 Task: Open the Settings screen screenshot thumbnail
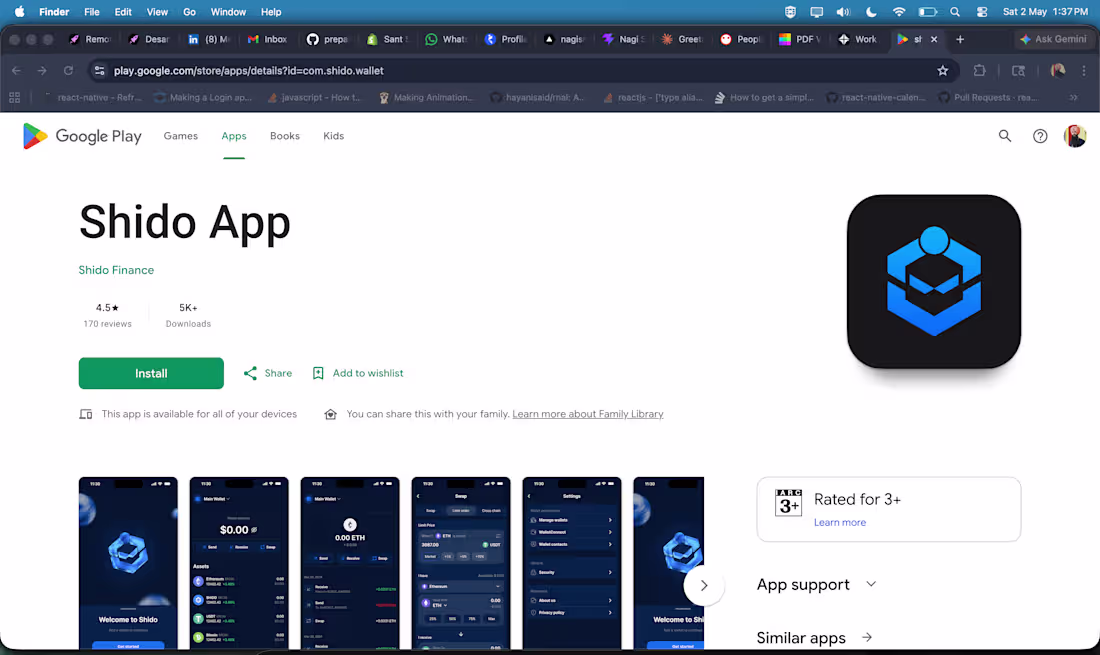[x=572, y=563]
